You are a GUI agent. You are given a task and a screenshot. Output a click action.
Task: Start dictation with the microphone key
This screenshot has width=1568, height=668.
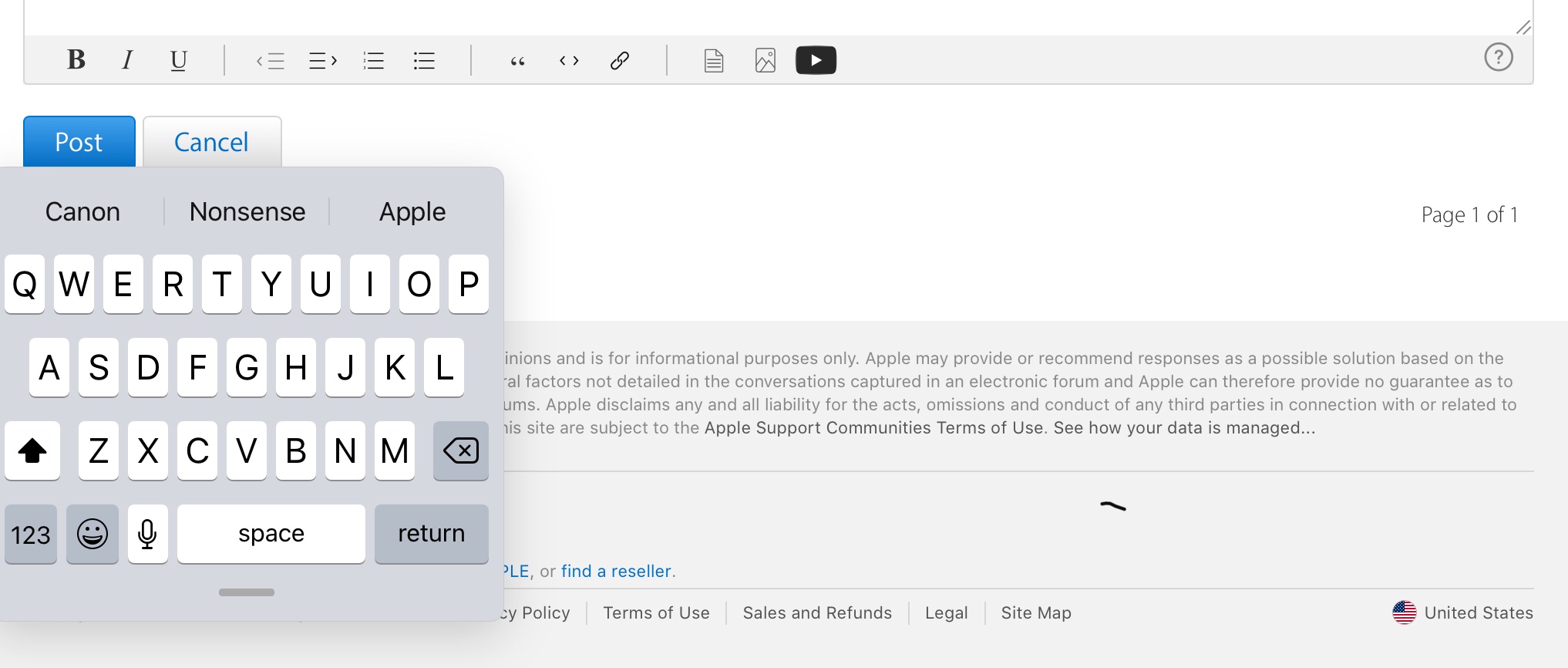coord(148,534)
